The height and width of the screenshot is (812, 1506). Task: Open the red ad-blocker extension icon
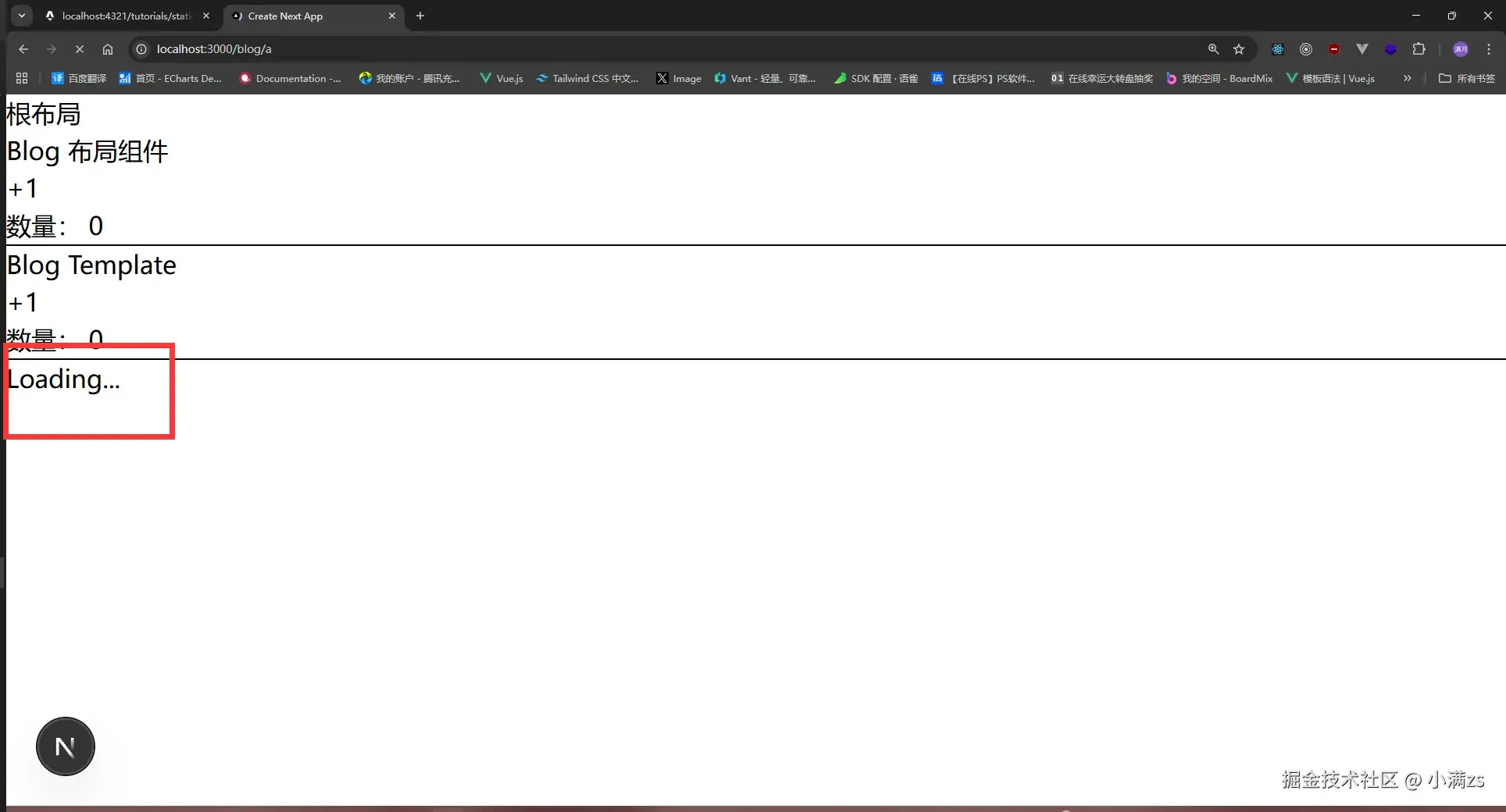pyautogui.click(x=1334, y=49)
